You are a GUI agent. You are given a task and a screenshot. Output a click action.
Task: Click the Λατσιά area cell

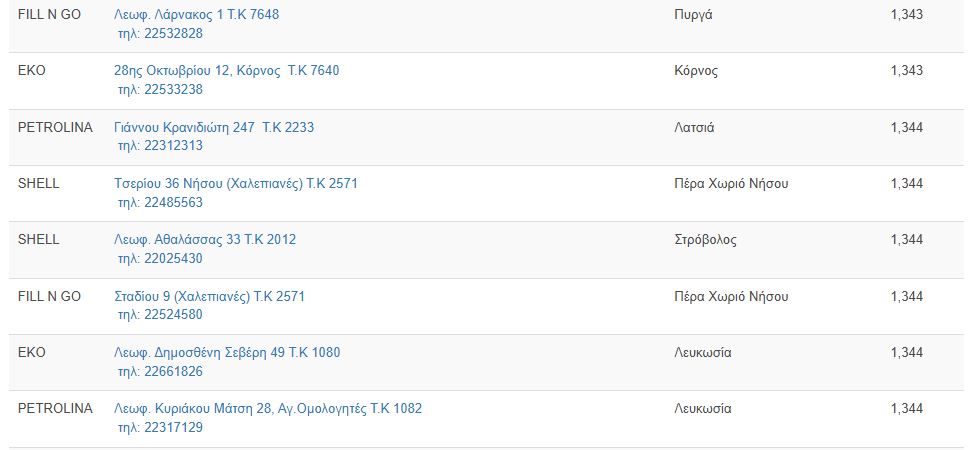pyautogui.click(x=695, y=127)
